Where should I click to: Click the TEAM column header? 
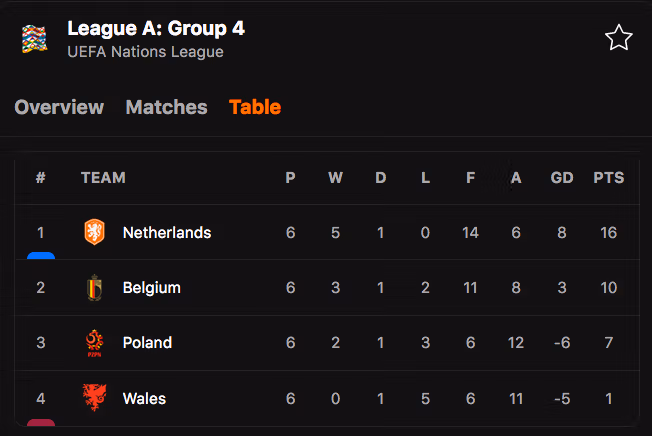[103, 178]
